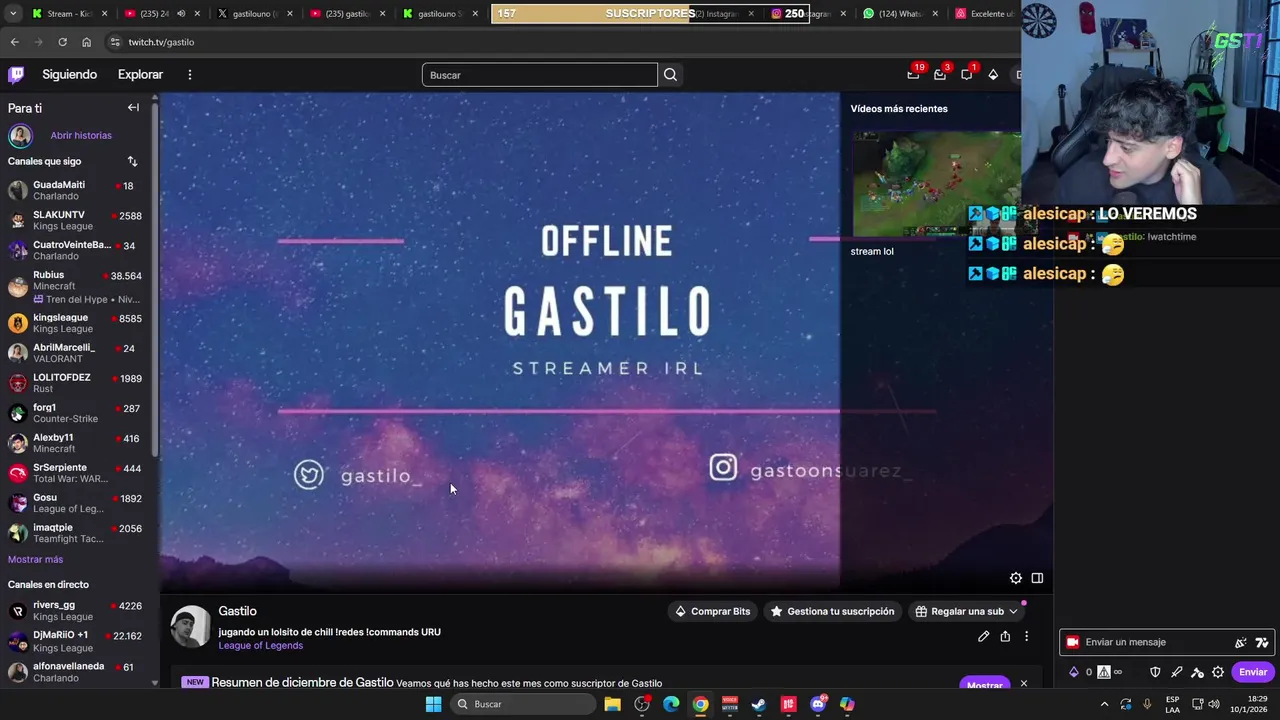Click the 7TV icon in chat box
This screenshot has height=720, width=1280.
tap(1262, 642)
